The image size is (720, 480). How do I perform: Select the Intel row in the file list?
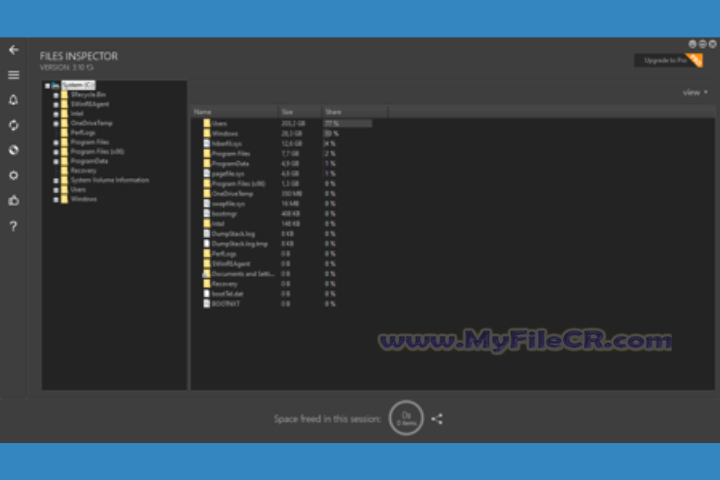point(452,224)
